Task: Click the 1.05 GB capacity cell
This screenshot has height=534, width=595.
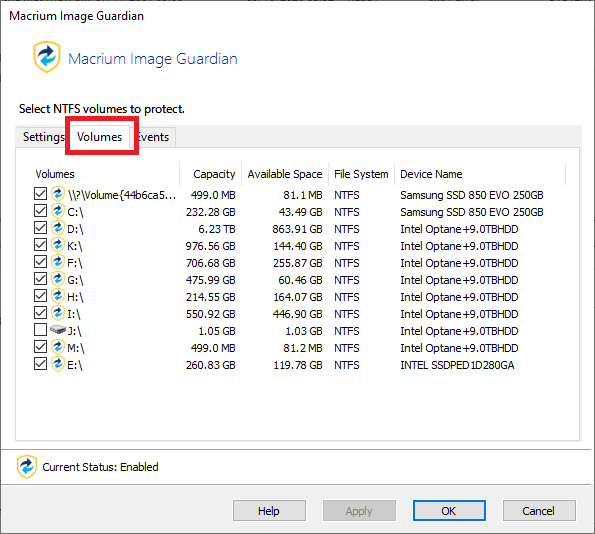Action: tap(217, 331)
